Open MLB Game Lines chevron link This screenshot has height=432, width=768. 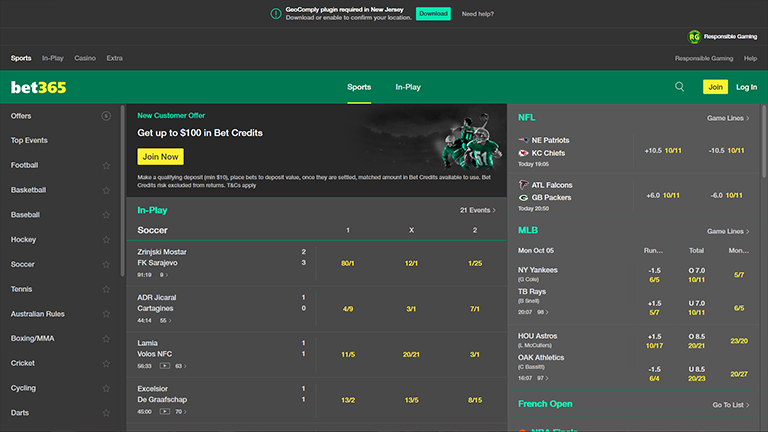[728, 231]
